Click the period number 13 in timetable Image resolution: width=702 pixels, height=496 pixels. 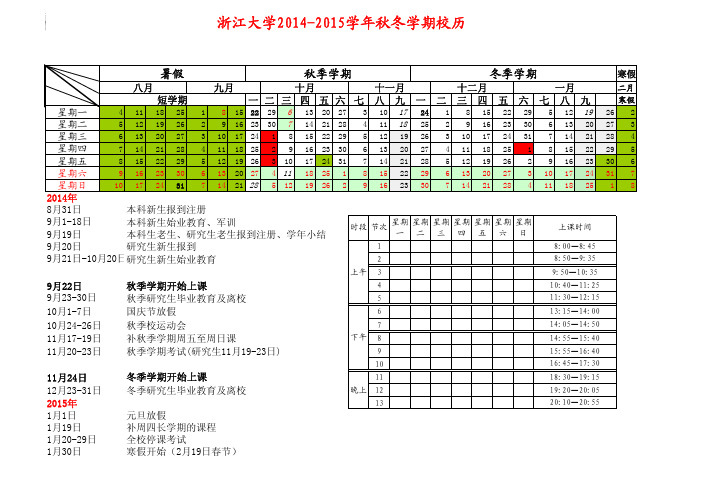click(379, 403)
